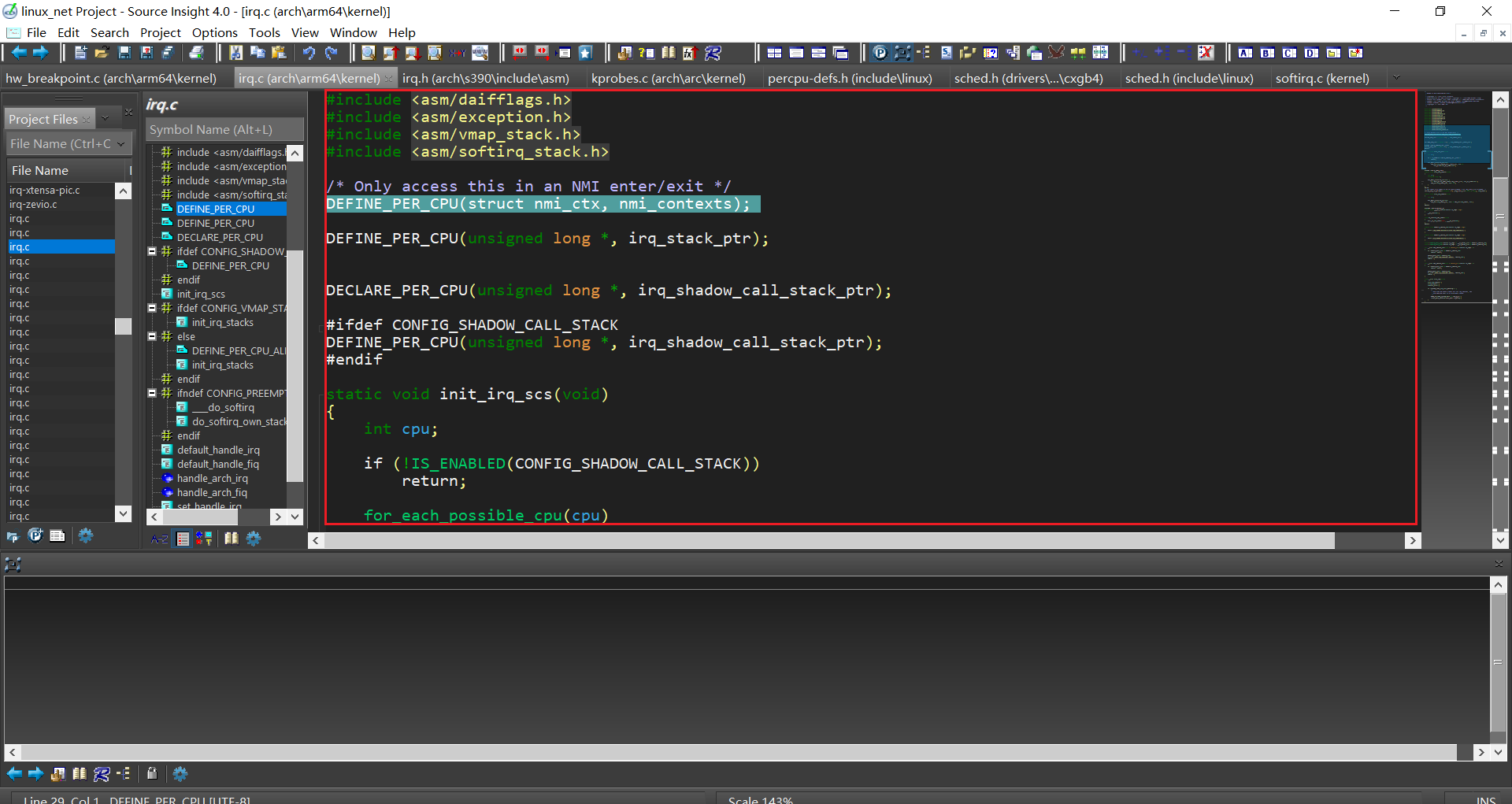Open the Relation window via the R icon

[x=713, y=53]
